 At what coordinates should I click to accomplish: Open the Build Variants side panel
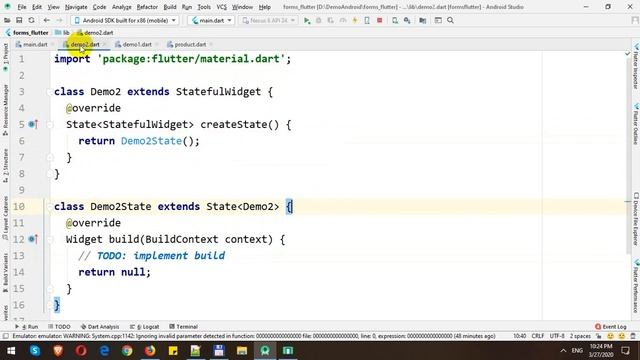(5, 272)
